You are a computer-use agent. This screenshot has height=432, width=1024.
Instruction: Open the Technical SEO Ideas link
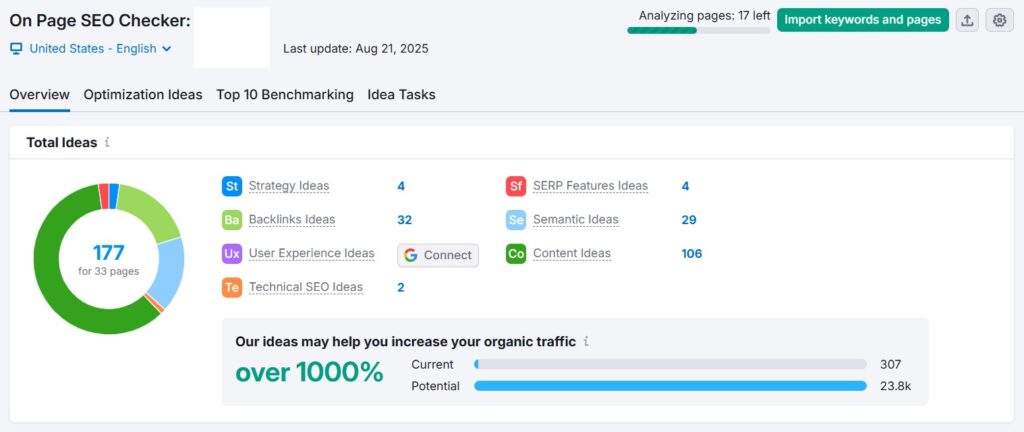pyautogui.click(x=306, y=287)
